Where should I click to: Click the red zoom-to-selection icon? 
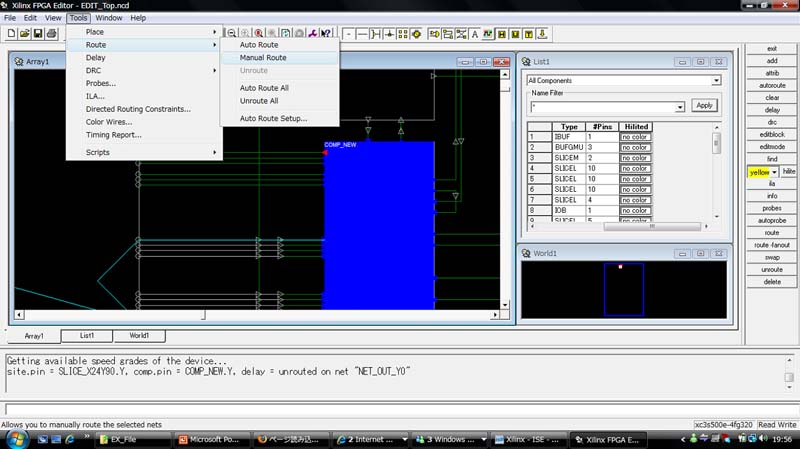[x=259, y=34]
